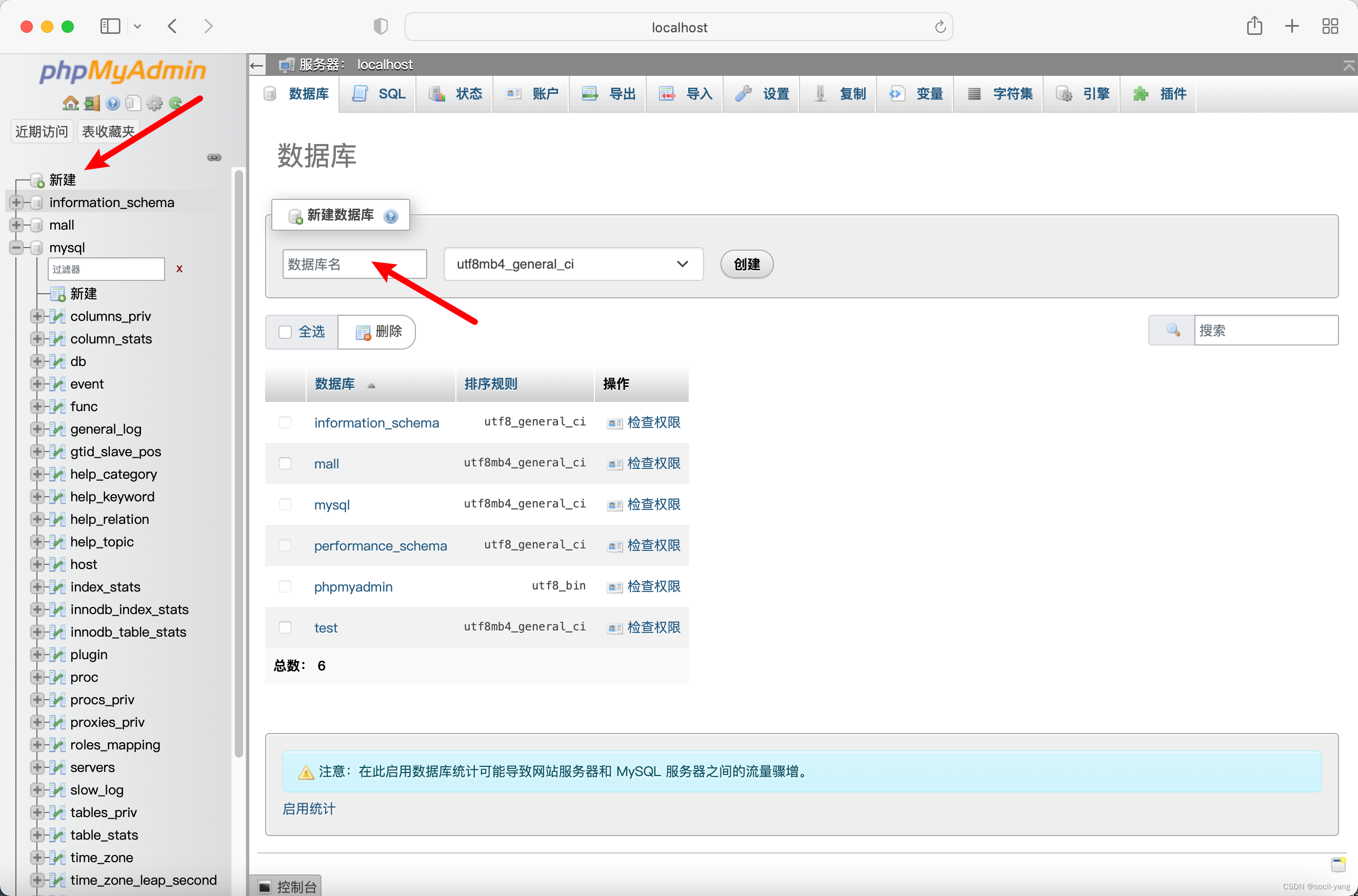Check the 全选 select-all checkbox
This screenshot has height=896, width=1358.
tap(285, 333)
